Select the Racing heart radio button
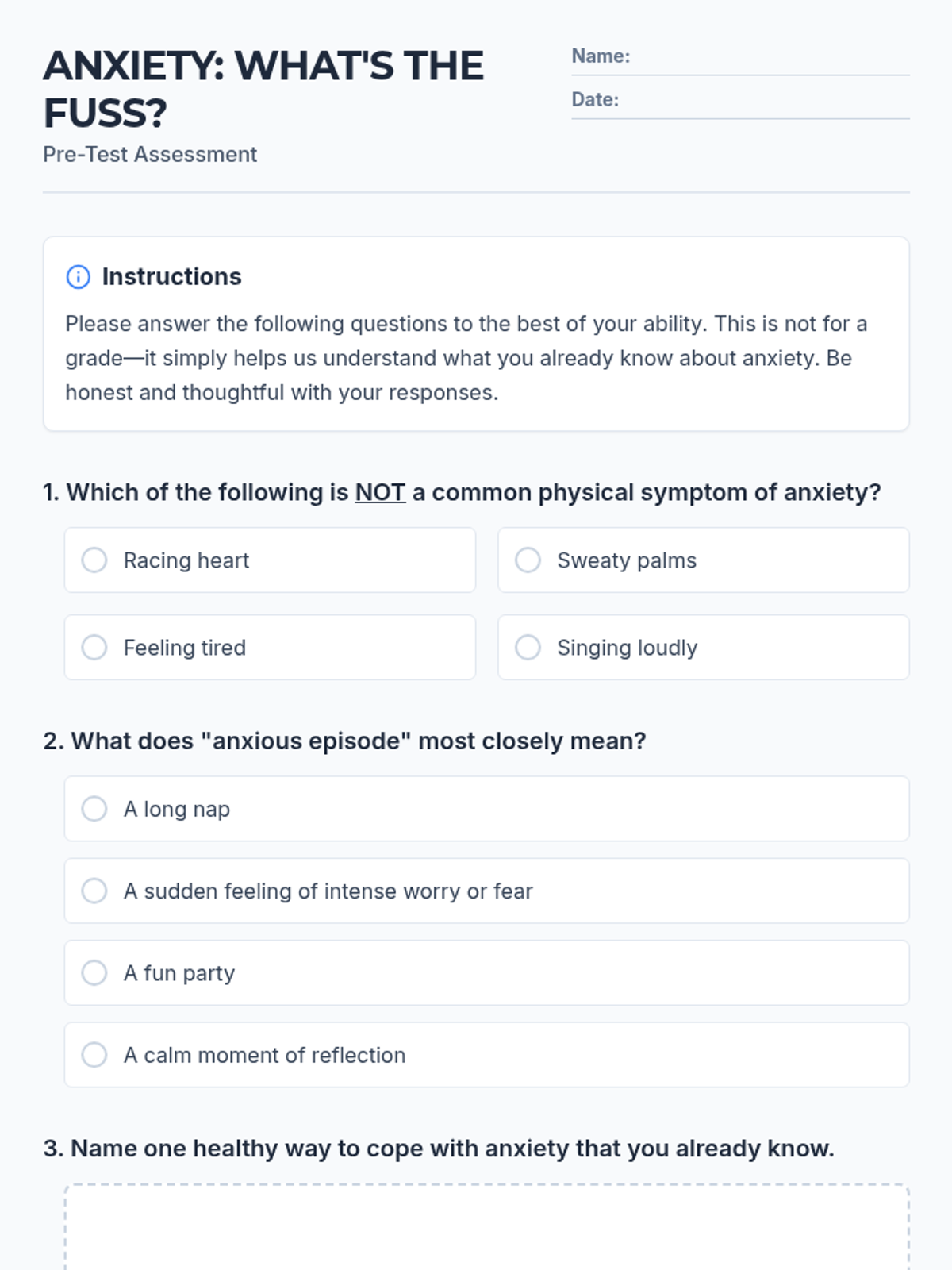 pos(94,560)
